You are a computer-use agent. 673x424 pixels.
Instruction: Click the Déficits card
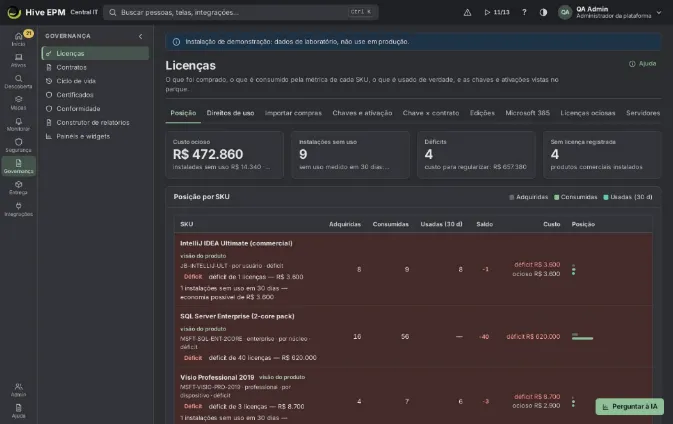pos(476,155)
